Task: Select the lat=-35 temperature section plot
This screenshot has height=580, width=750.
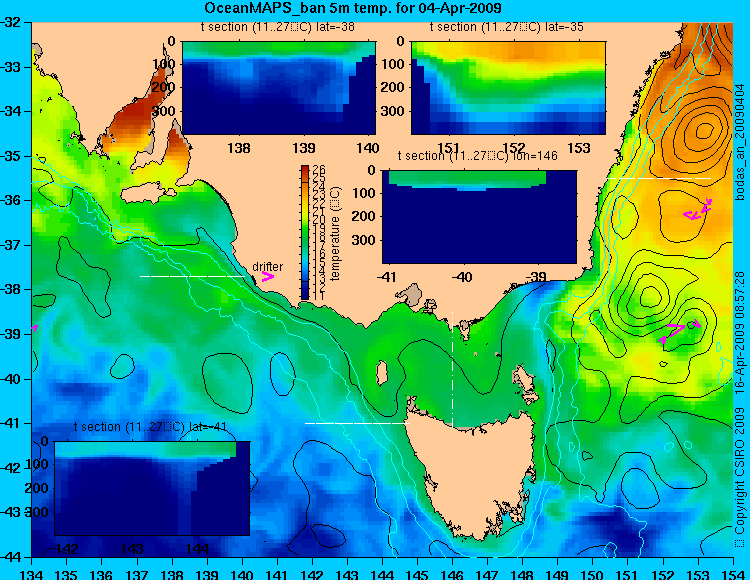Action: coord(508,88)
